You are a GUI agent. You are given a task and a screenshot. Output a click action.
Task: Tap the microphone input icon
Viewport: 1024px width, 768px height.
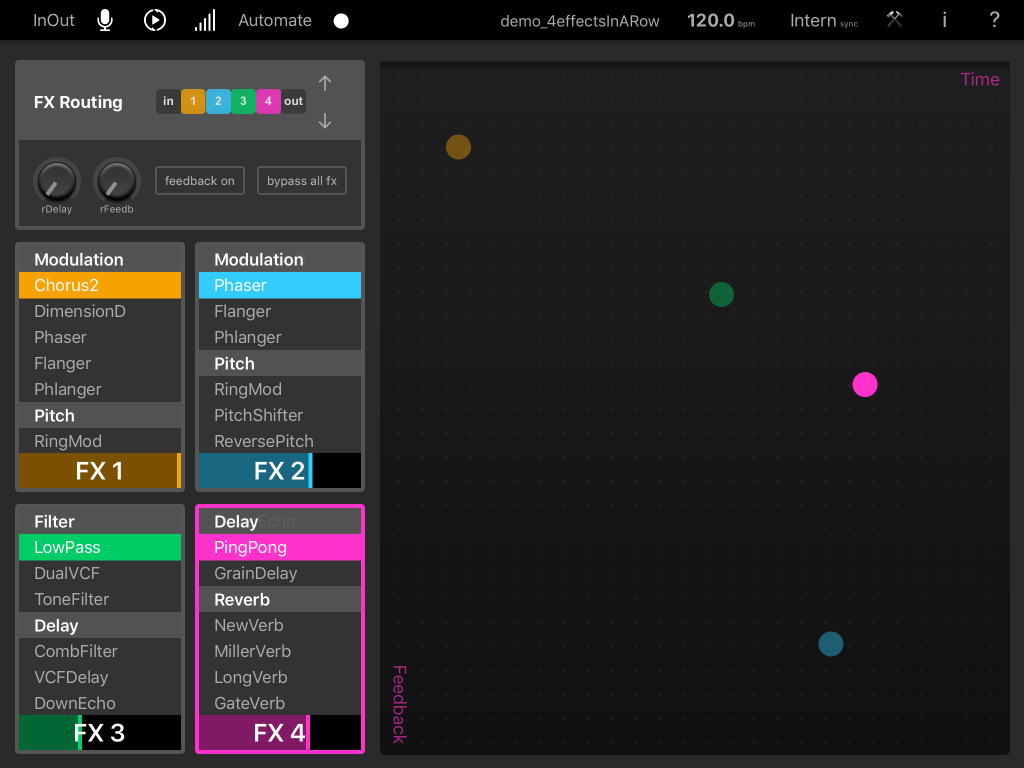pos(105,20)
